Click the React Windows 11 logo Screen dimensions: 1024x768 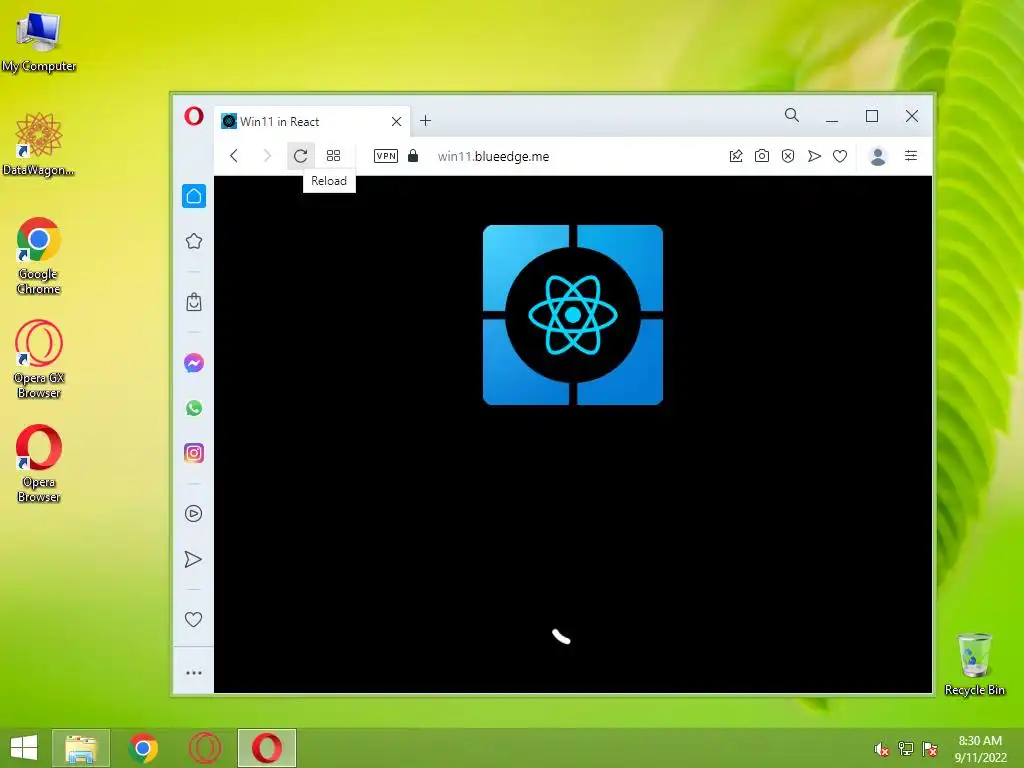coord(573,315)
